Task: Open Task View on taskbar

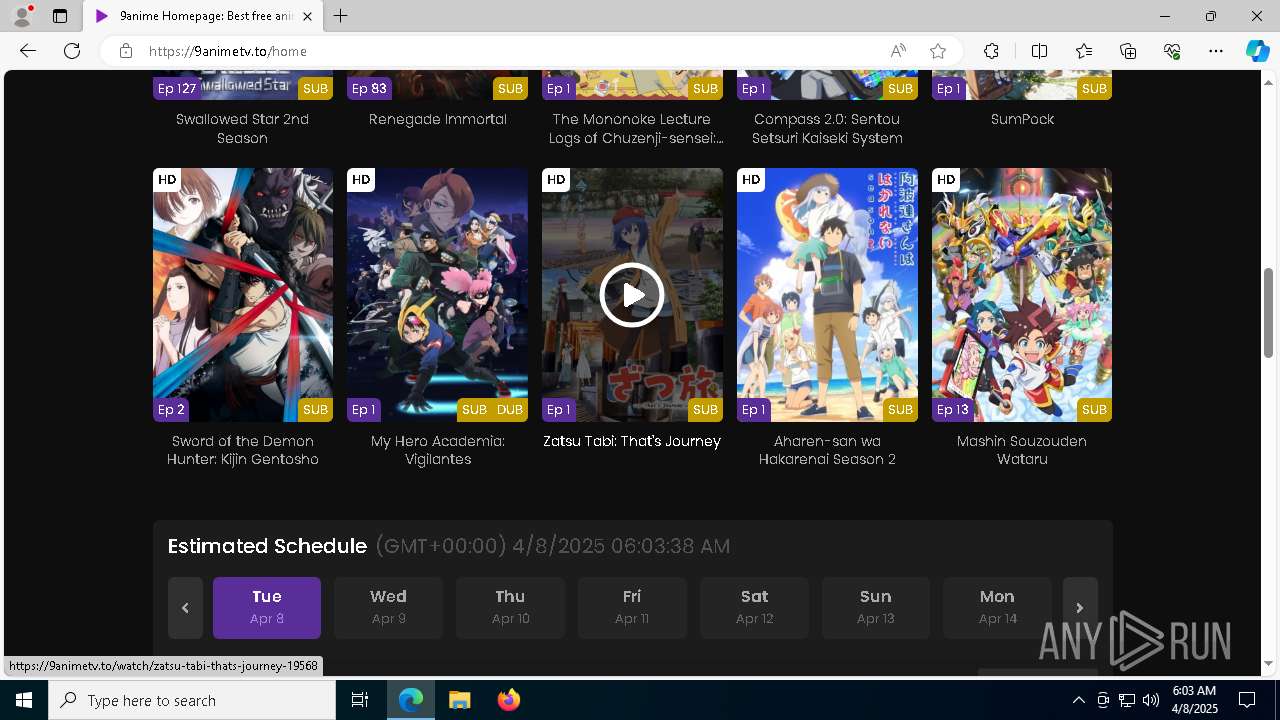Action: (x=360, y=700)
